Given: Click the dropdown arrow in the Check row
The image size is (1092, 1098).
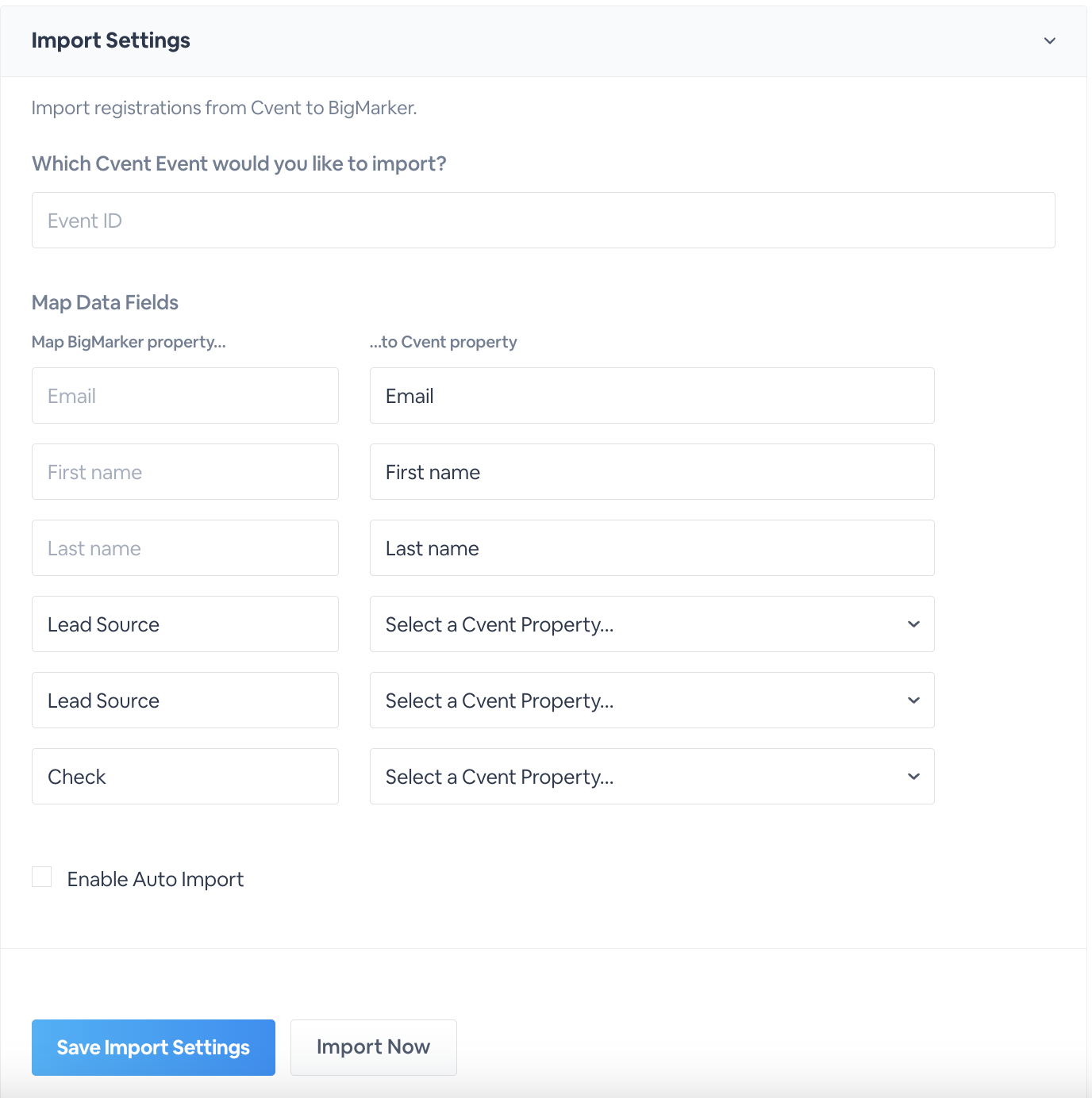Looking at the screenshot, I should [x=913, y=777].
